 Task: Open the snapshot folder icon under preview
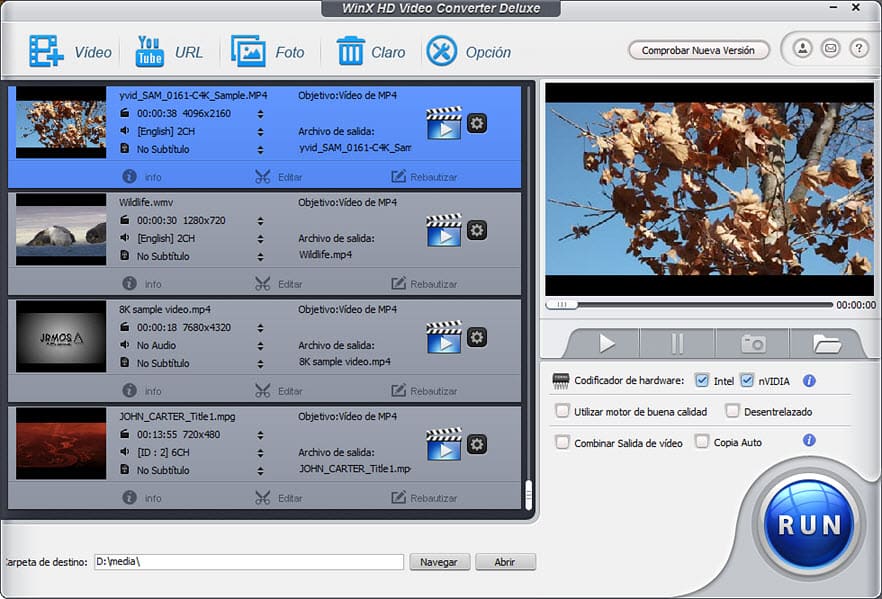point(827,343)
